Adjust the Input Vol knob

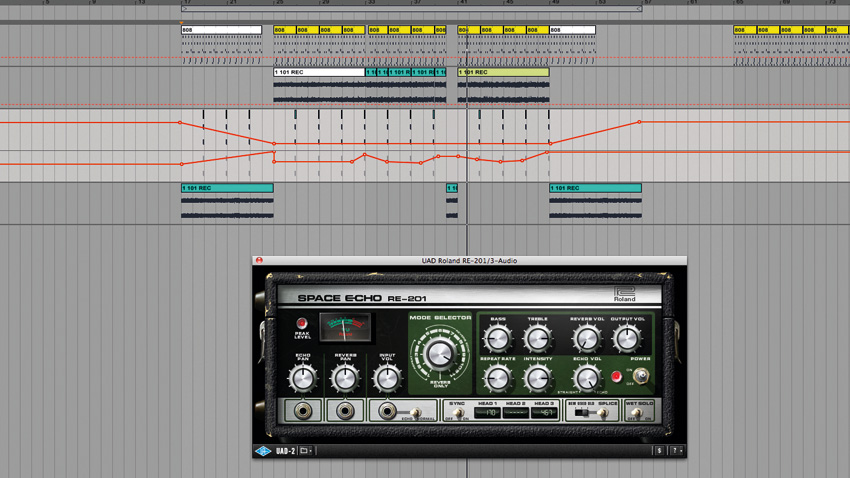387,378
